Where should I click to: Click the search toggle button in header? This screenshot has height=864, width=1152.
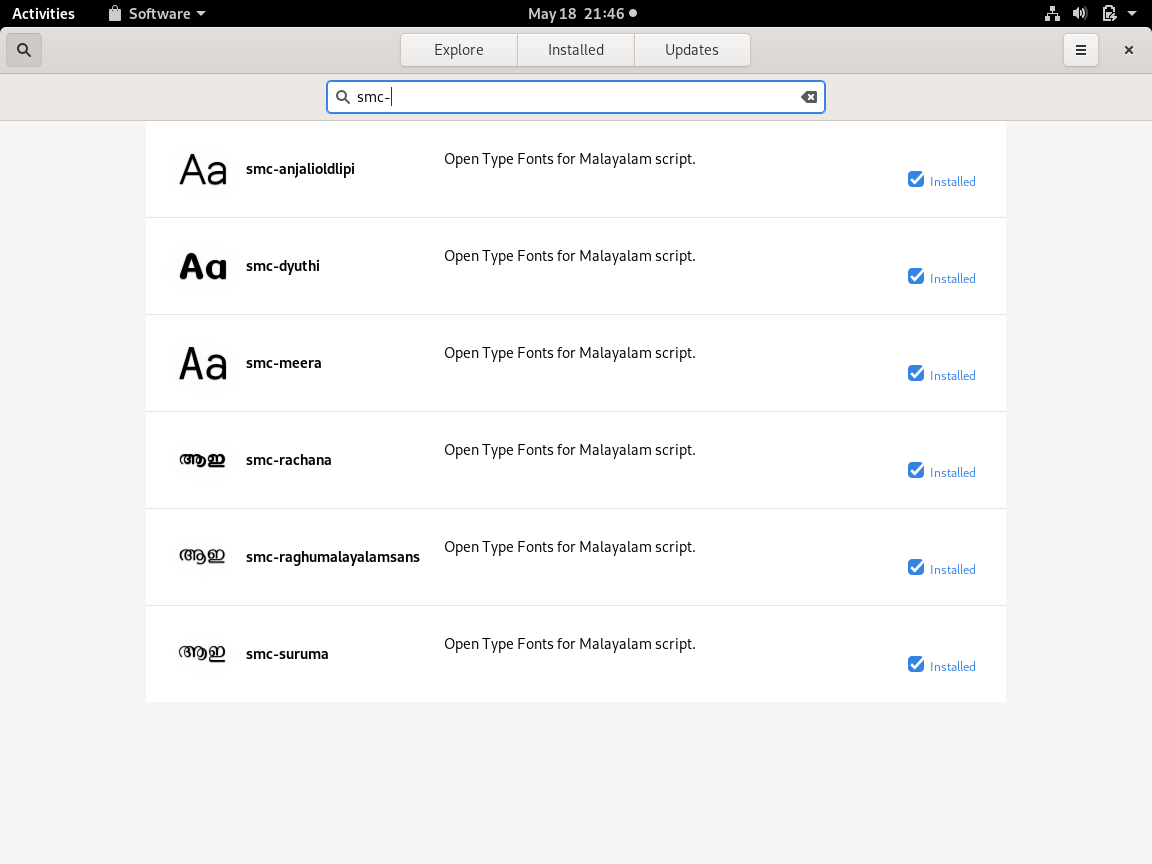coord(24,50)
